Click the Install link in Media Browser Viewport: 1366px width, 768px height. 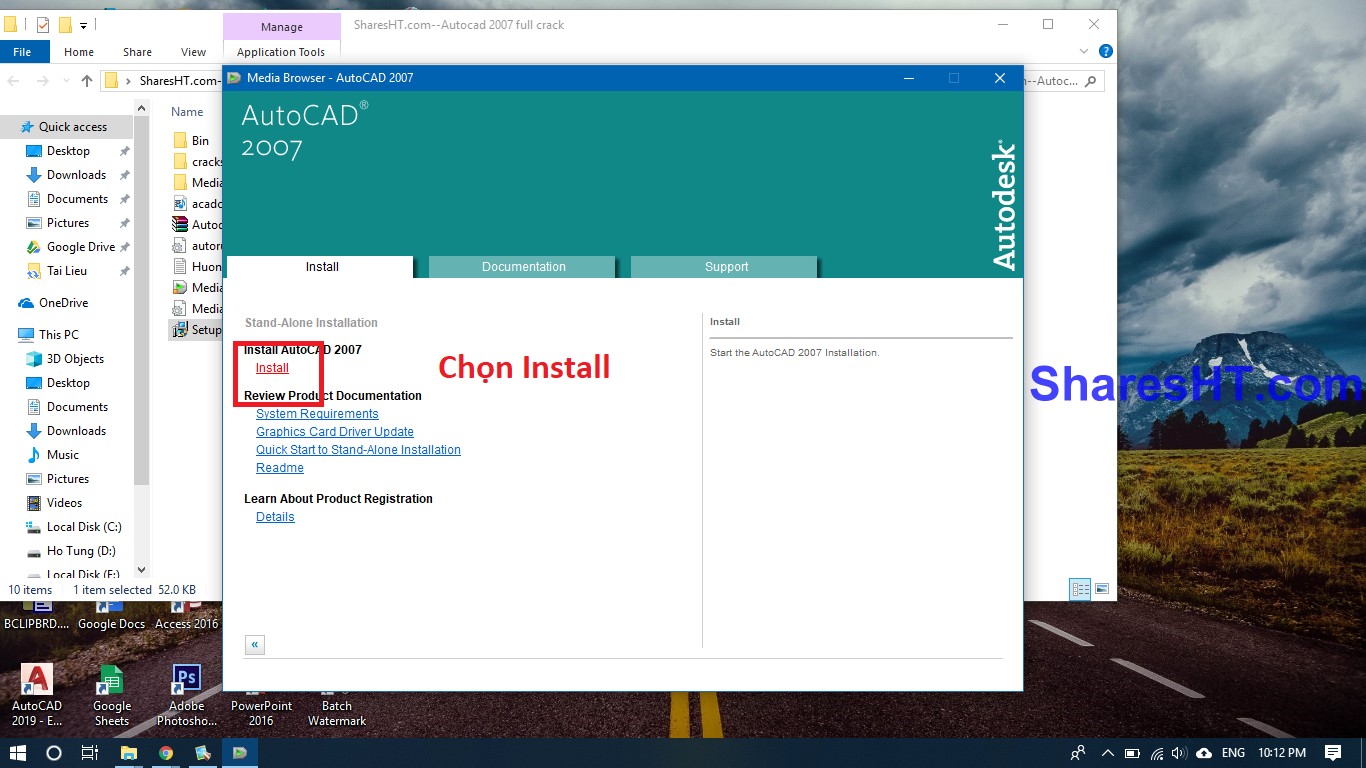pyautogui.click(x=272, y=368)
